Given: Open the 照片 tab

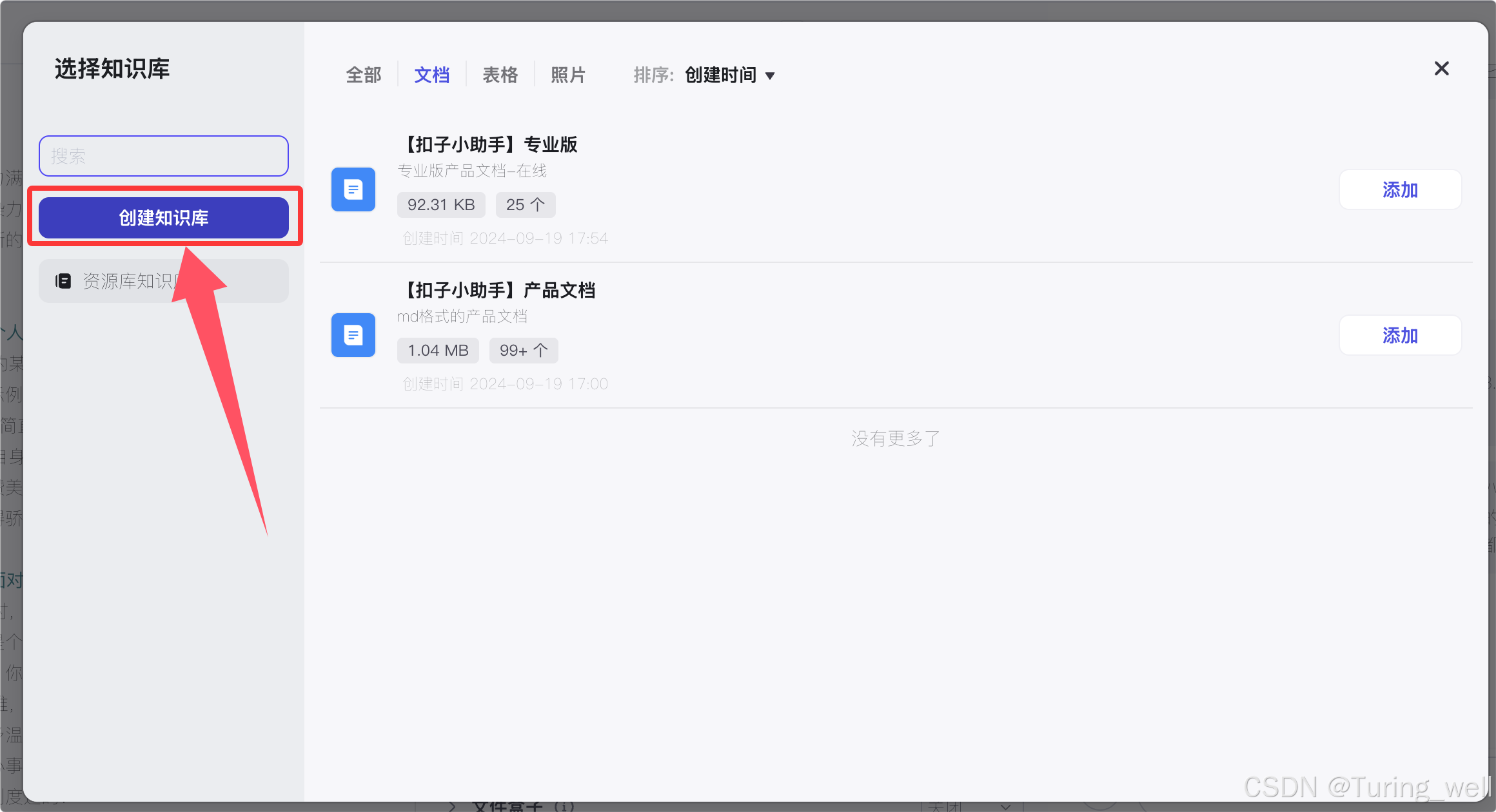Looking at the screenshot, I should (567, 75).
